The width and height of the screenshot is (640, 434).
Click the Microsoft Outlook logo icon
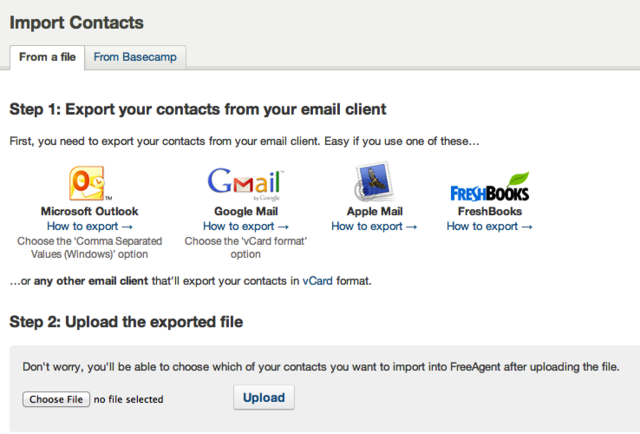point(89,183)
